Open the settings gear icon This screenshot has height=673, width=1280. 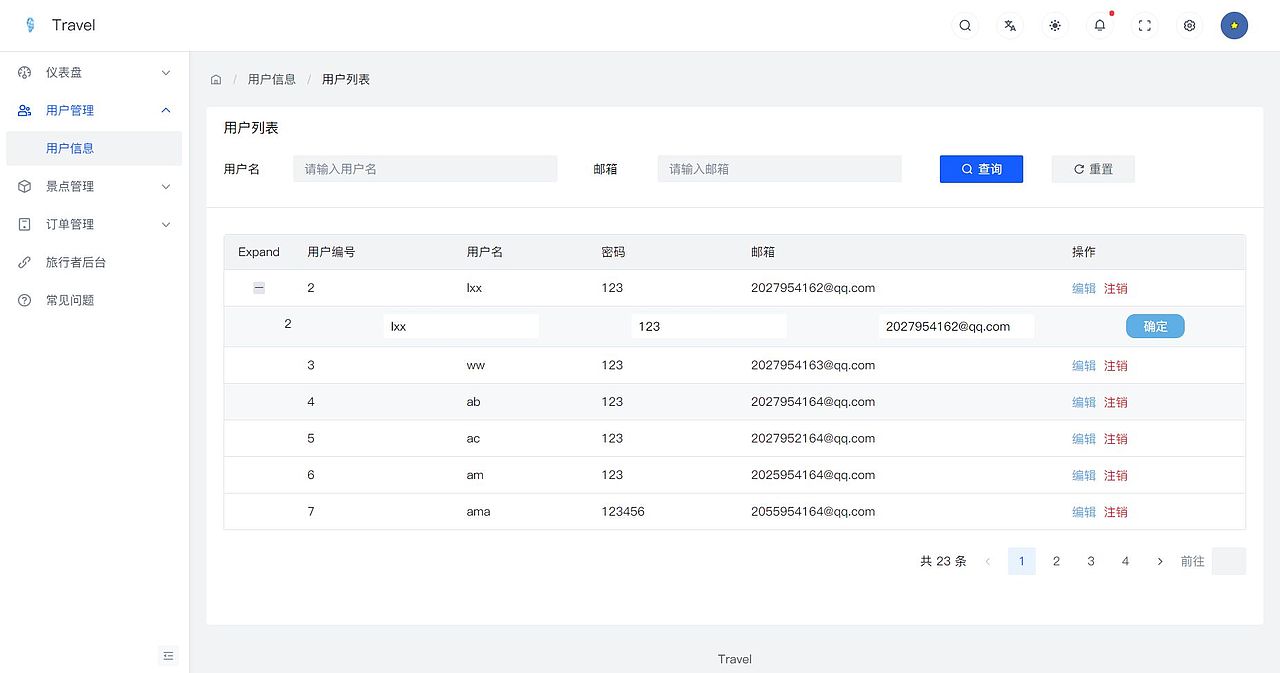(x=1189, y=25)
